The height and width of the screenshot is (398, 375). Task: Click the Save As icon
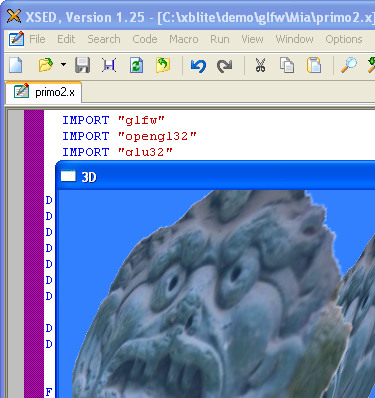coord(109,65)
